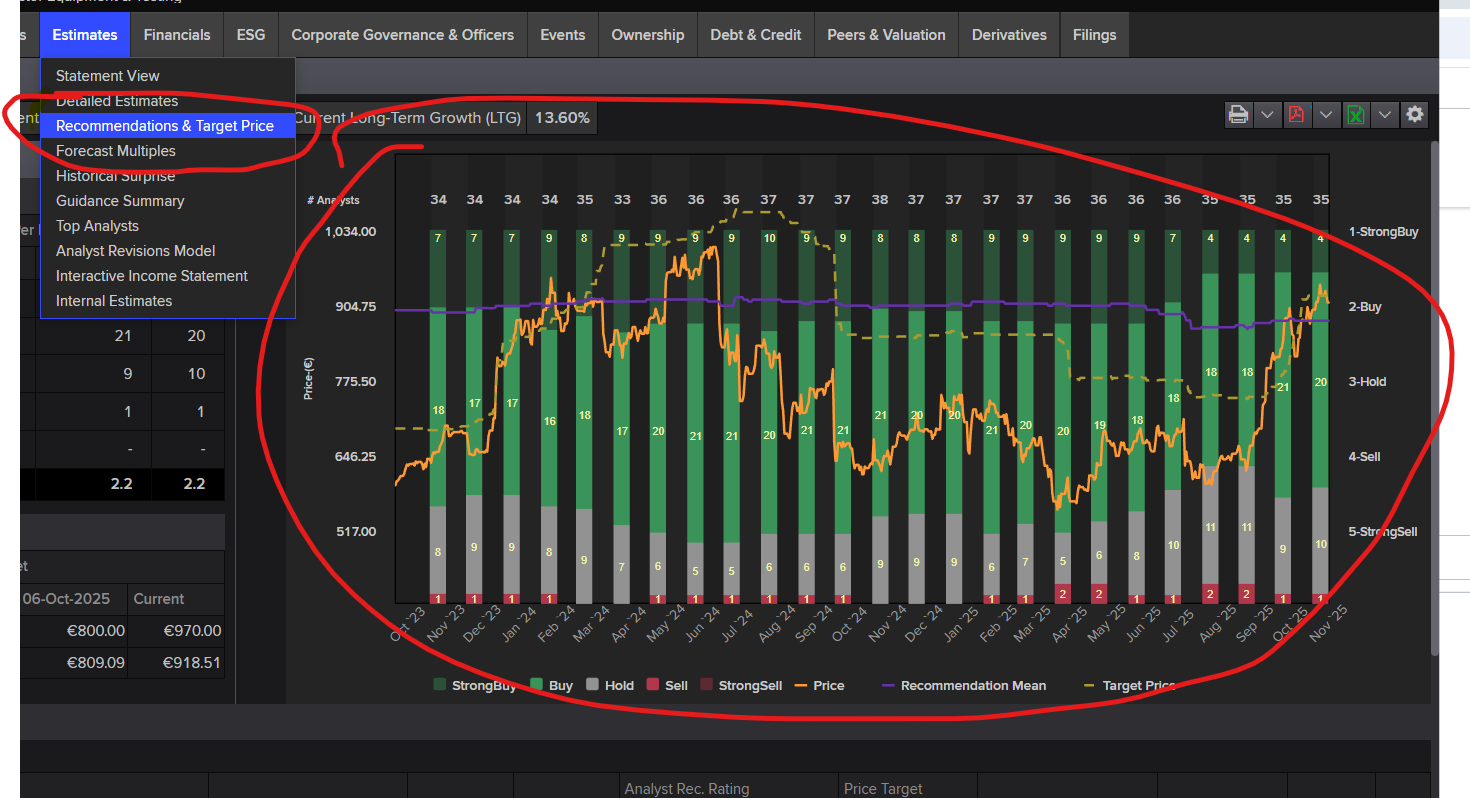The image size is (1470, 798).
Task: Expand the PDF export options dropdown arrow
Action: click(x=1326, y=114)
